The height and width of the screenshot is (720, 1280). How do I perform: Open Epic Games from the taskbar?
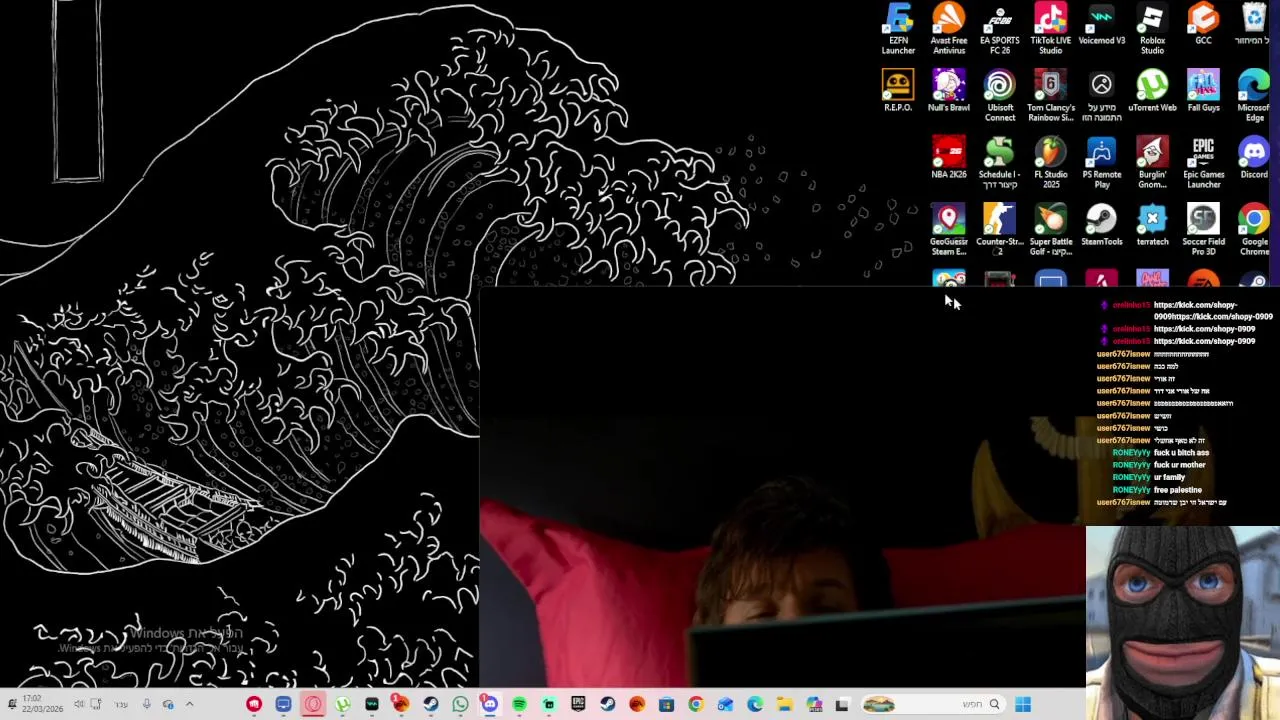click(x=578, y=705)
